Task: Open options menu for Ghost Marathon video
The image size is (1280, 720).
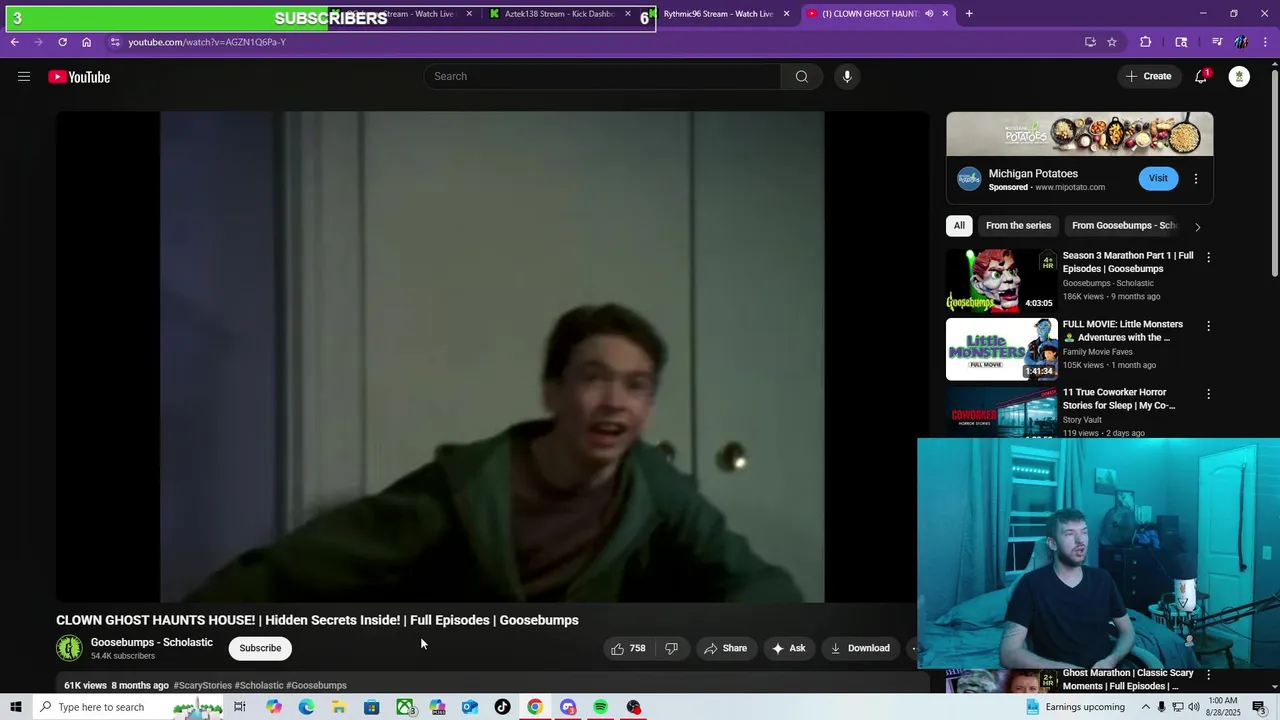Action: (x=1208, y=675)
